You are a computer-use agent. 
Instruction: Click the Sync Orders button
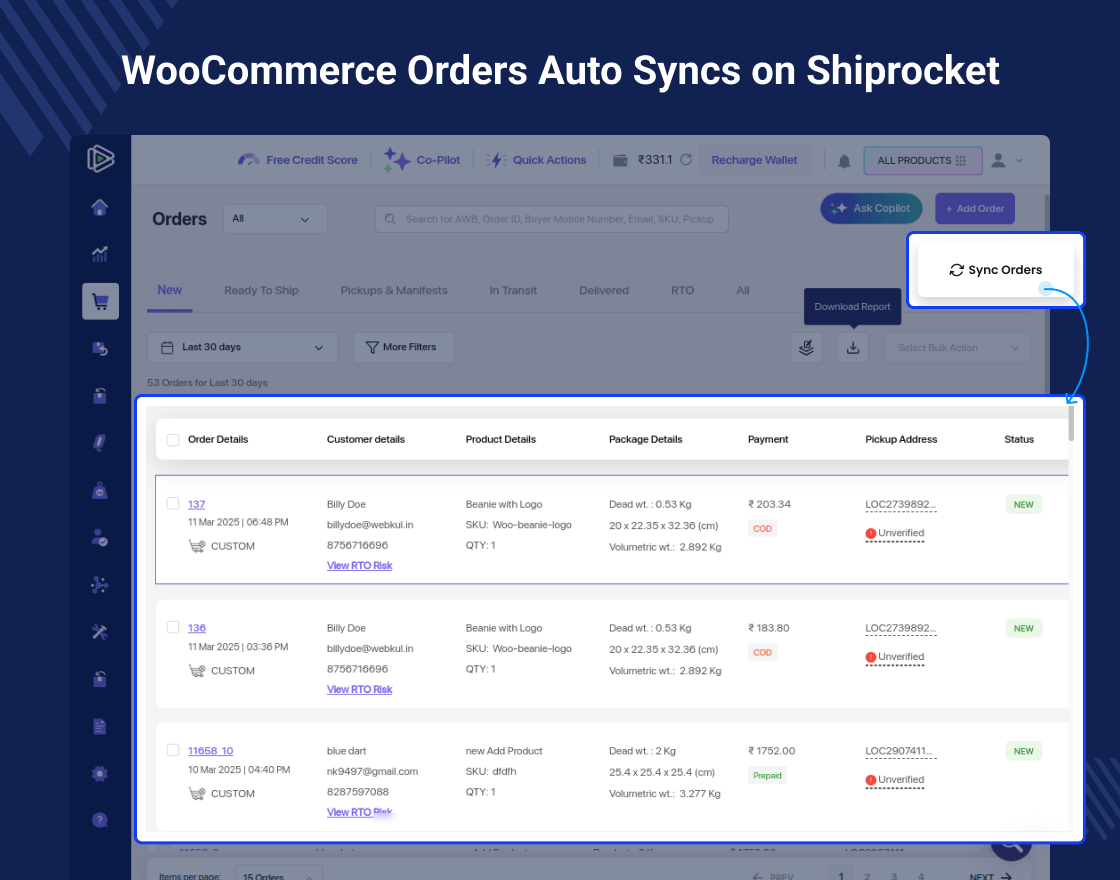[x=995, y=269]
